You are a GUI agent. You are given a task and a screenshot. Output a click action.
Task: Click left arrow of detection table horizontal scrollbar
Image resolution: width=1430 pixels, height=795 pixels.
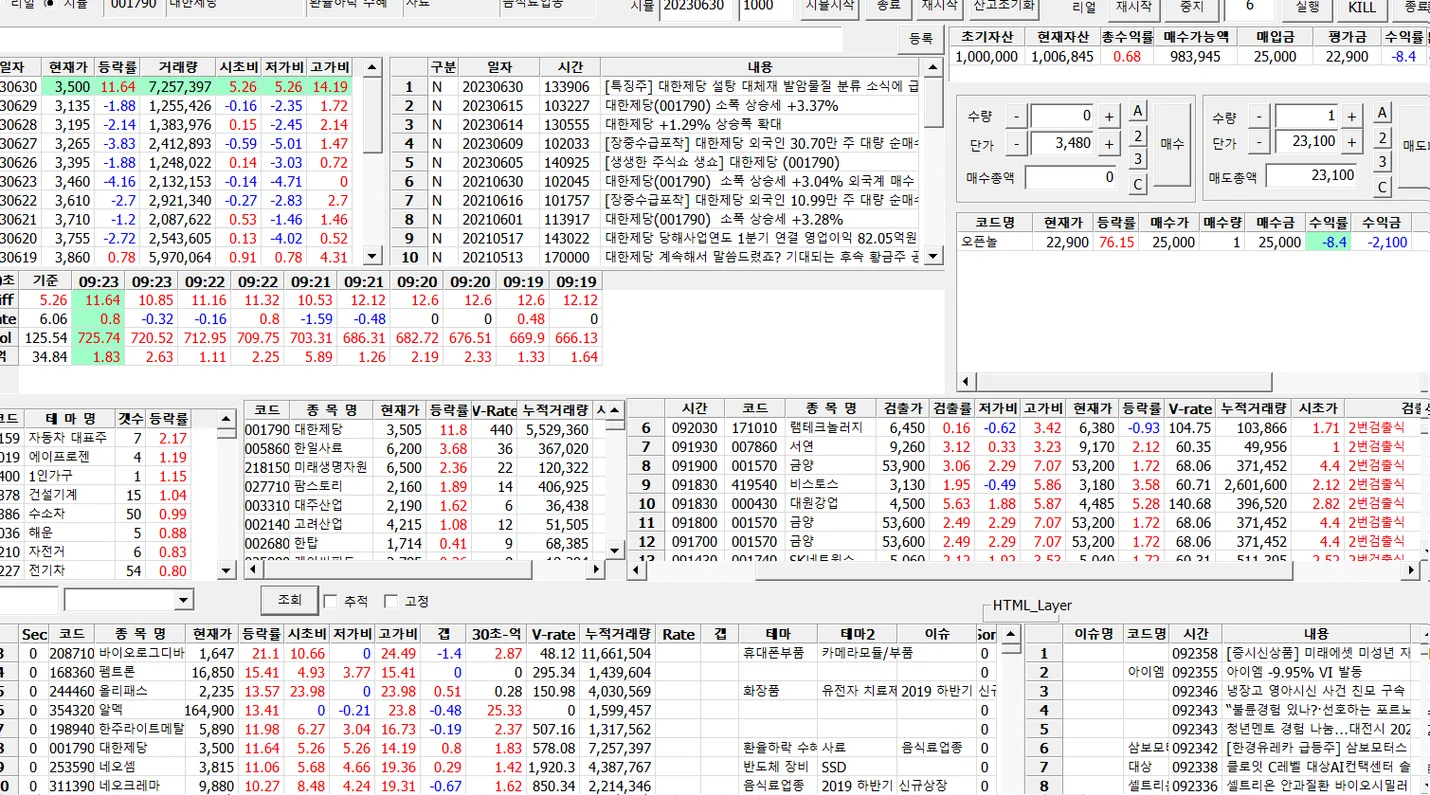pos(636,570)
